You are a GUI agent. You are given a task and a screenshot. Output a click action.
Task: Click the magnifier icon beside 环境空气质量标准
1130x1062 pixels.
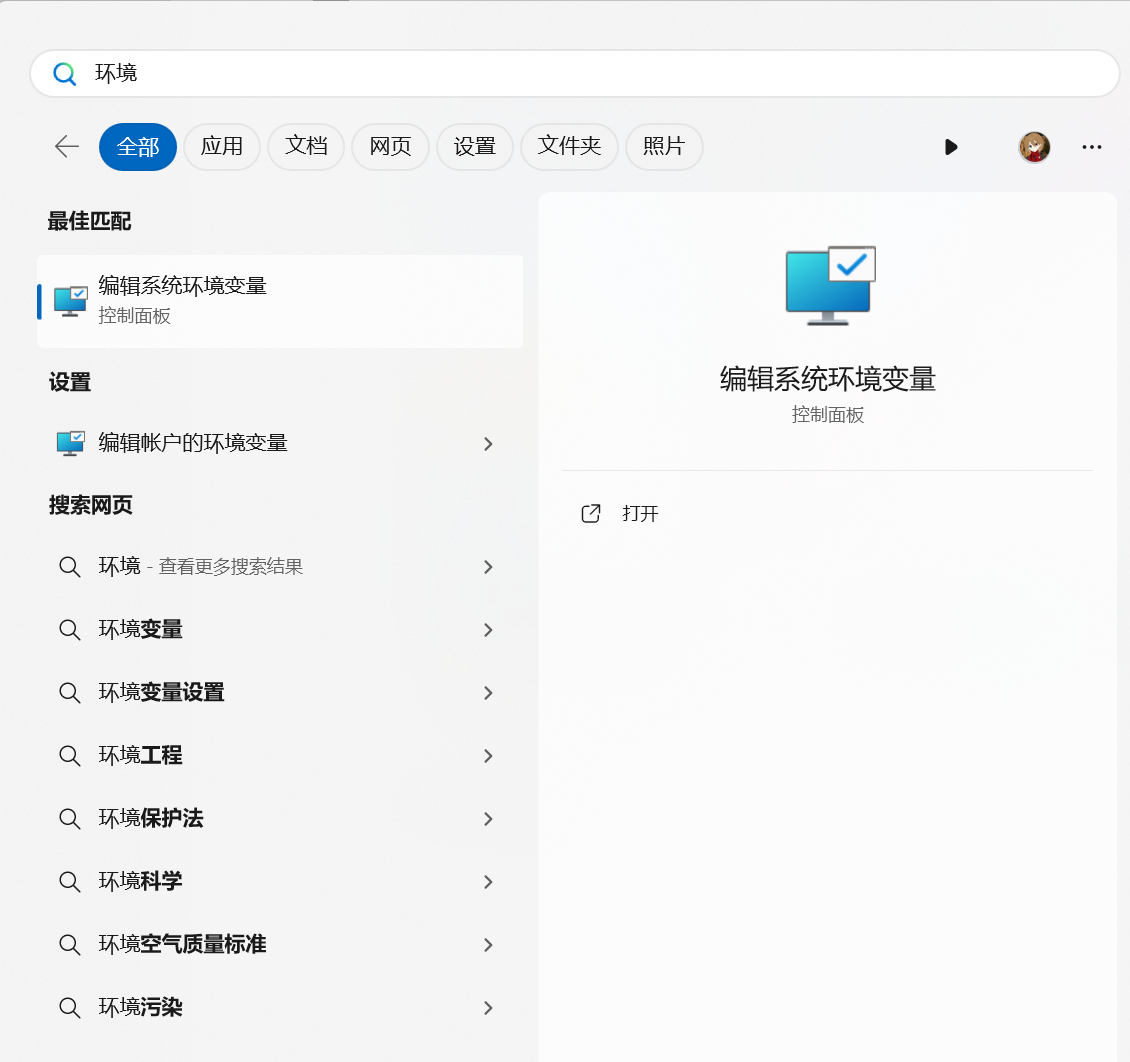coord(69,945)
